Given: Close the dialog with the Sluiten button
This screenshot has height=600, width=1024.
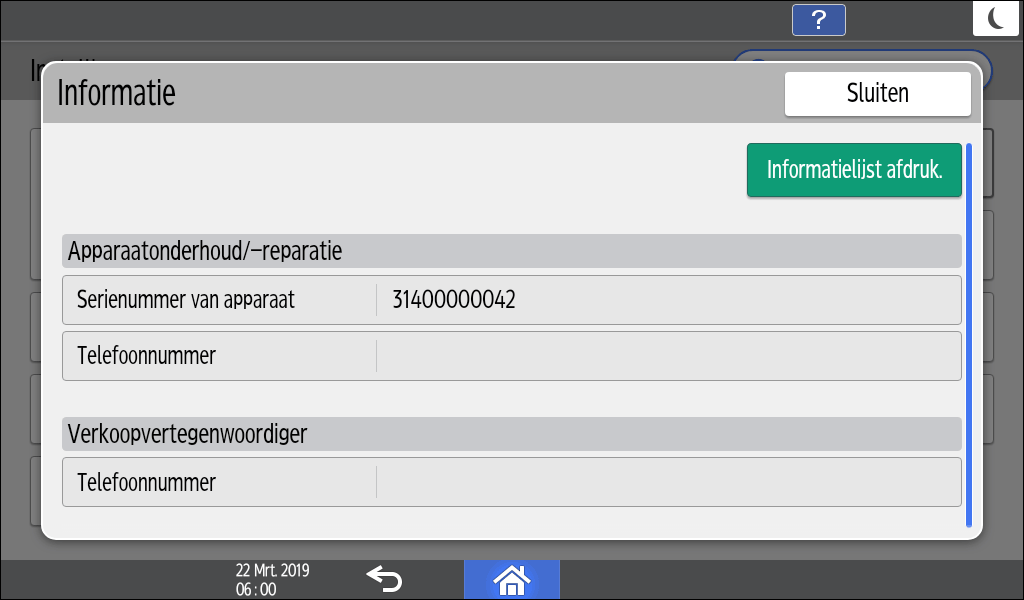Looking at the screenshot, I should tap(877, 94).
